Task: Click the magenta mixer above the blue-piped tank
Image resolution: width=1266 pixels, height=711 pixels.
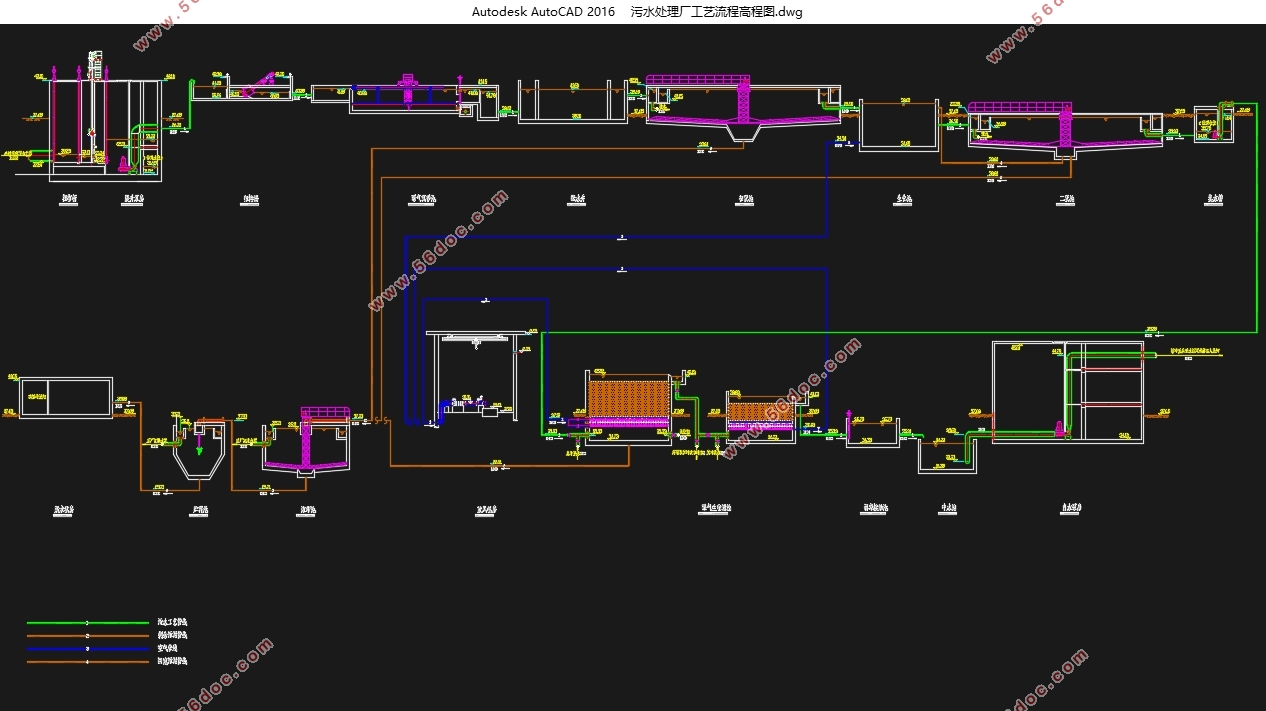Action: pos(407,87)
